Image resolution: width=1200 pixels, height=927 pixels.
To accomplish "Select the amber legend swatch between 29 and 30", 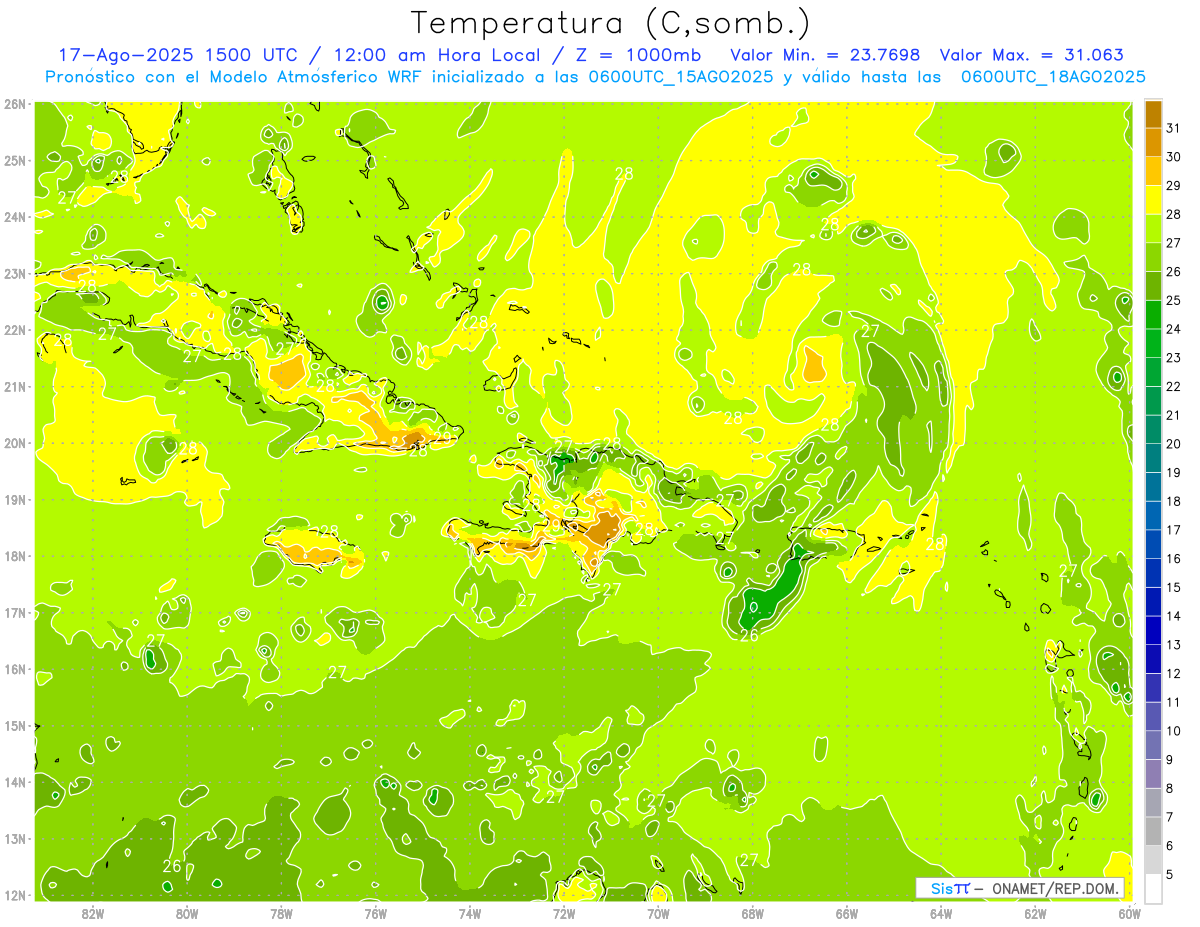I will [x=1153, y=171].
